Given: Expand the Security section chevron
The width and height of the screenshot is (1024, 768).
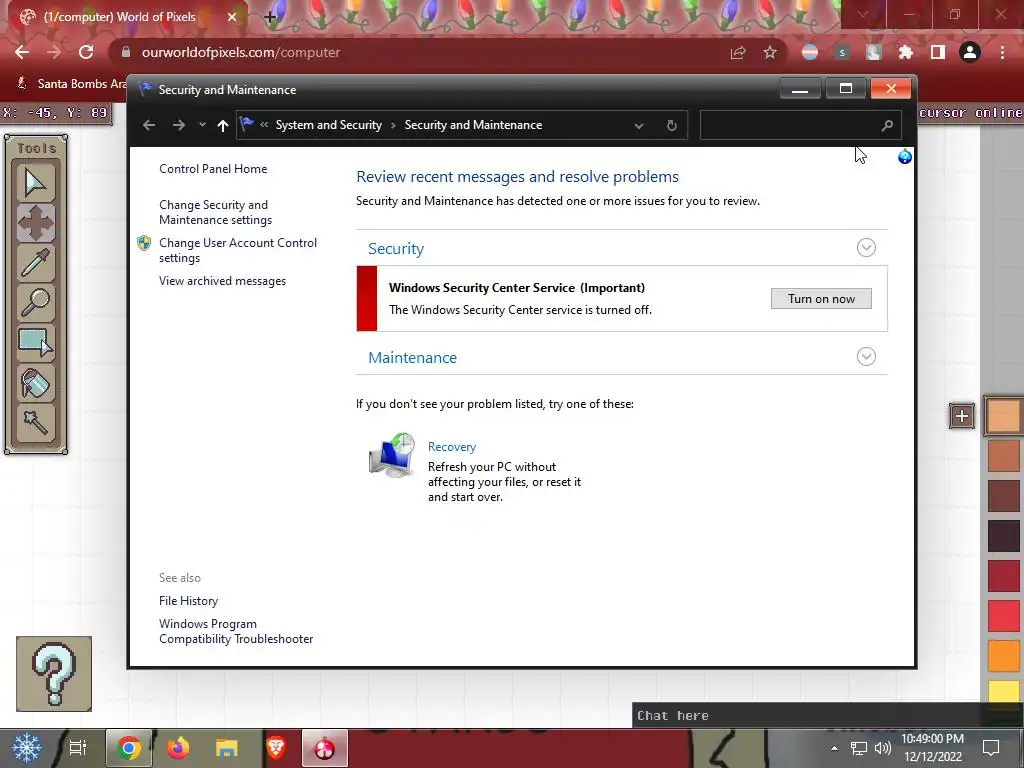Looking at the screenshot, I should pos(866,248).
